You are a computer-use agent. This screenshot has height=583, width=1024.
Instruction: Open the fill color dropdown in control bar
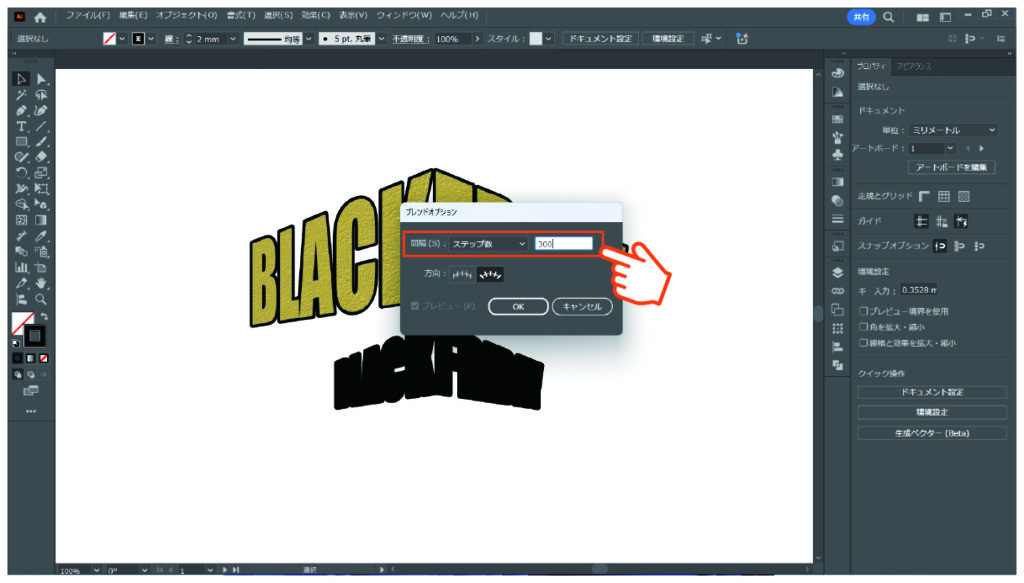(x=121, y=39)
